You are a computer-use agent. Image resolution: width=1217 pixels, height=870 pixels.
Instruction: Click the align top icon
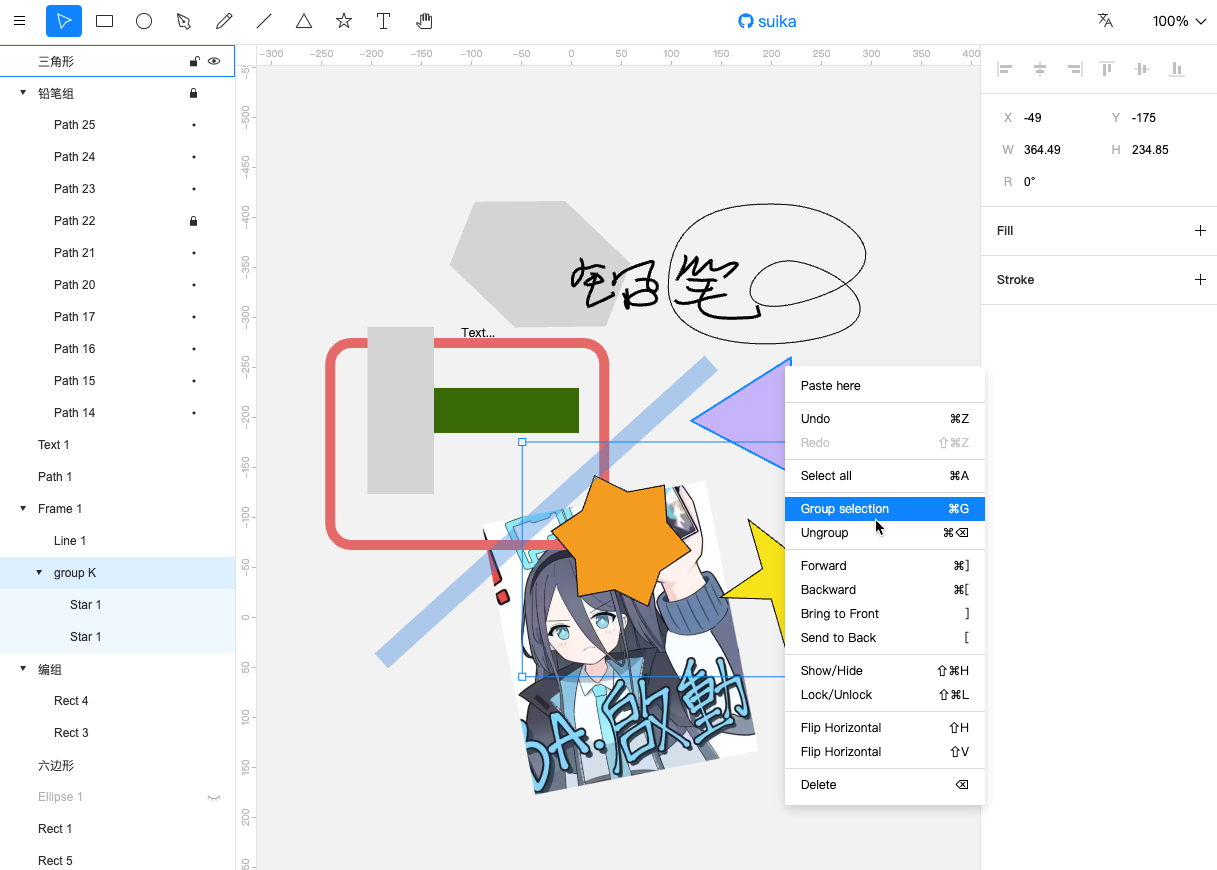tap(1107, 69)
